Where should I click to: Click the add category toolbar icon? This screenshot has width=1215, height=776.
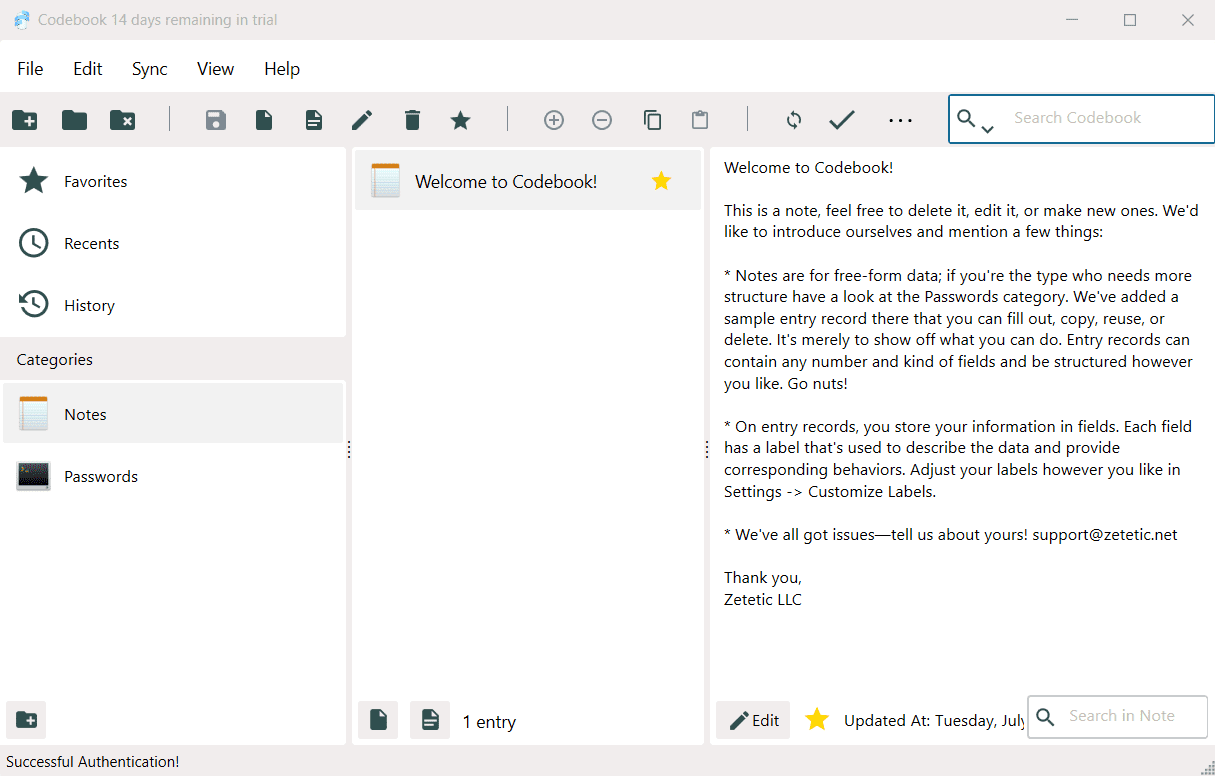click(25, 120)
